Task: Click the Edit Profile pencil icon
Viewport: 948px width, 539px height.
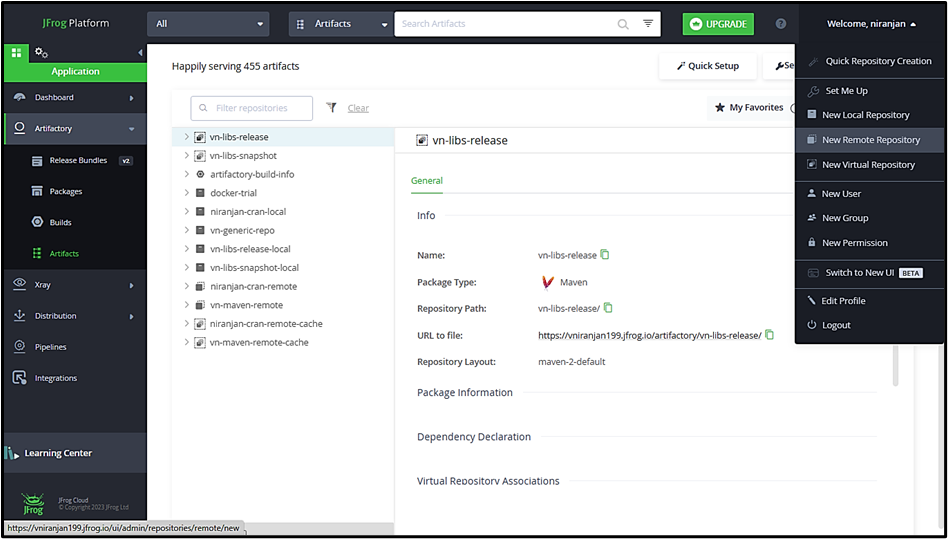Action: [x=812, y=301]
